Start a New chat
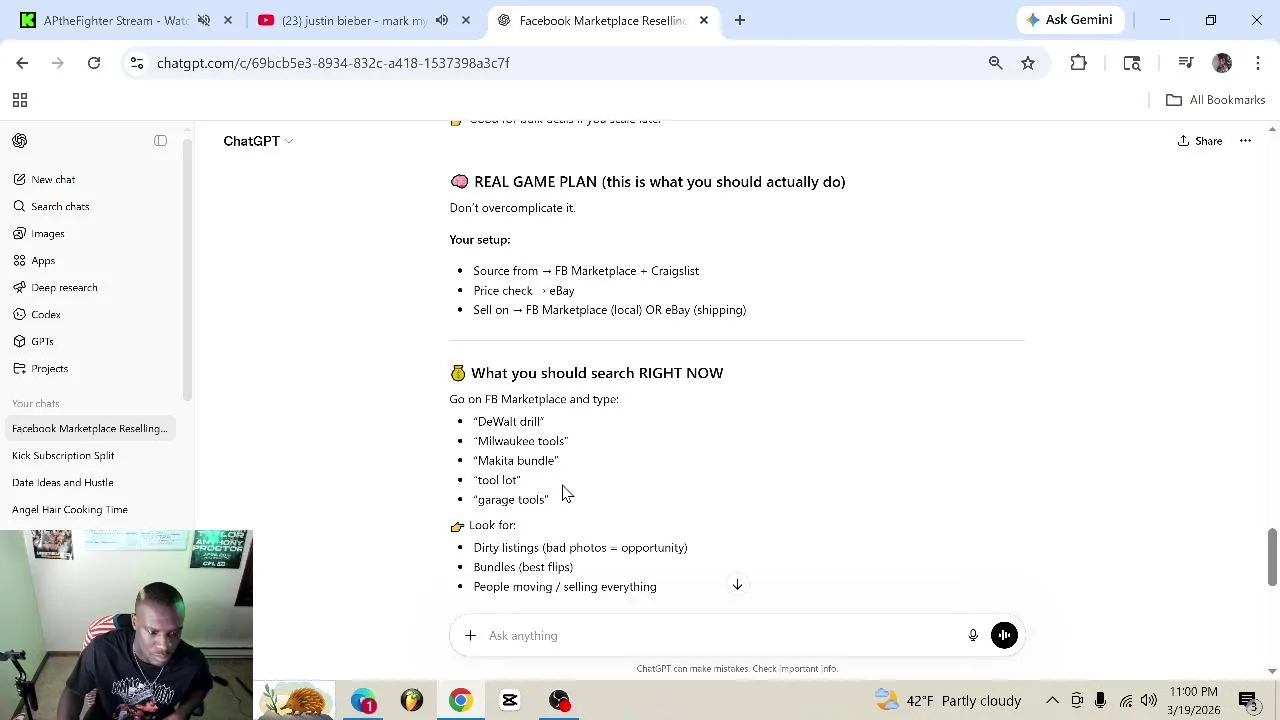The image size is (1280, 720). (91, 179)
